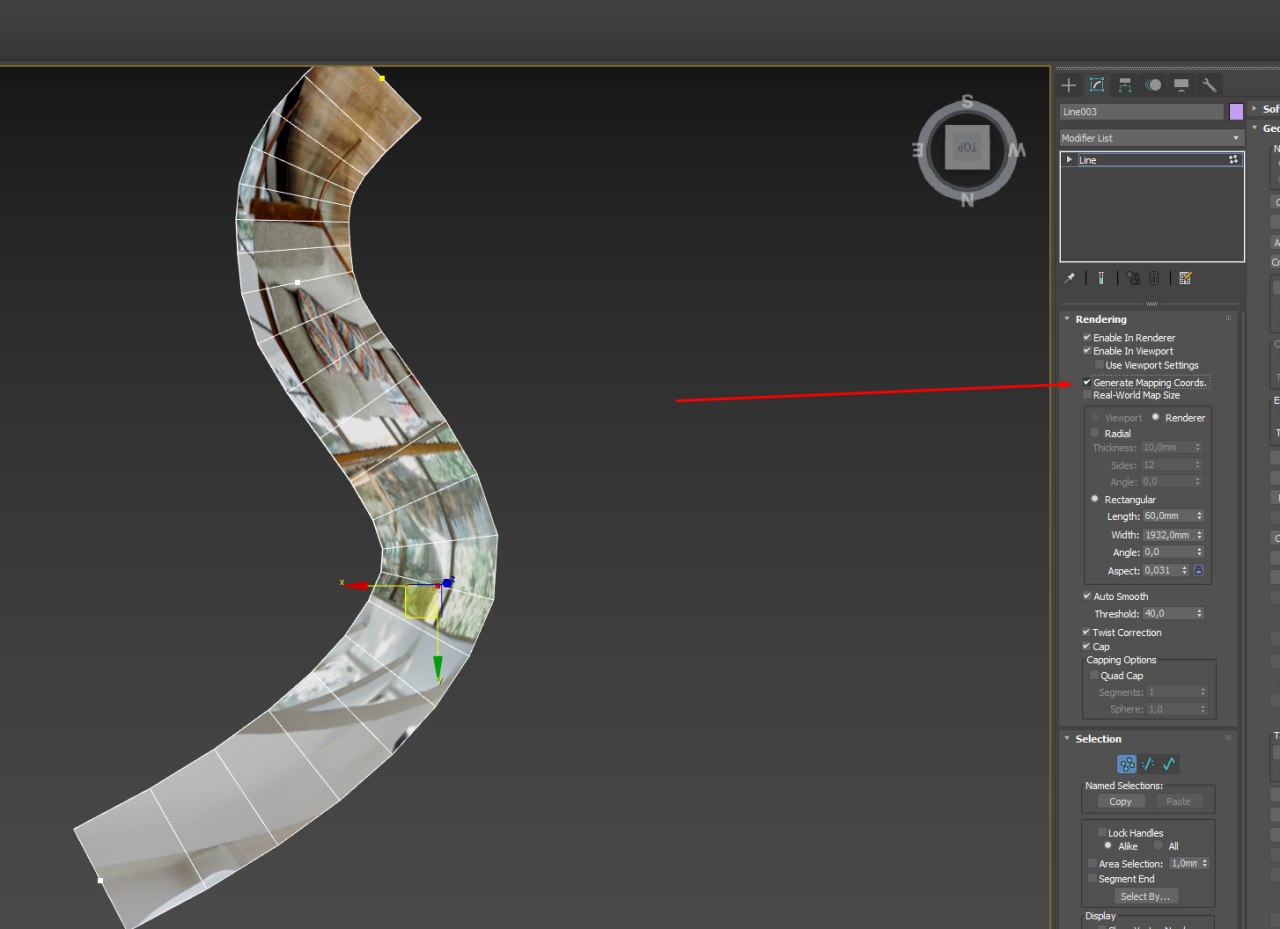Open the Create command panel tab

click(x=1069, y=85)
